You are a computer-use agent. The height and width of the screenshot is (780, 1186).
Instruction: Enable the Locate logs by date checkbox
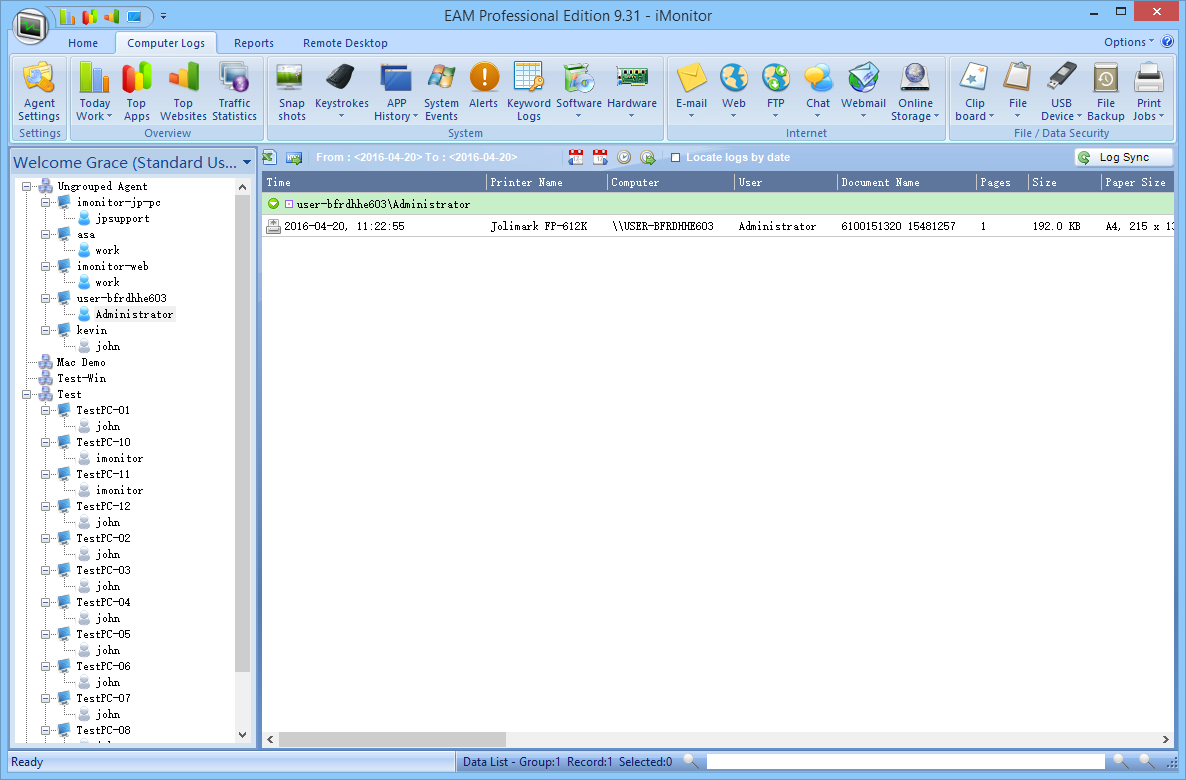(676, 158)
